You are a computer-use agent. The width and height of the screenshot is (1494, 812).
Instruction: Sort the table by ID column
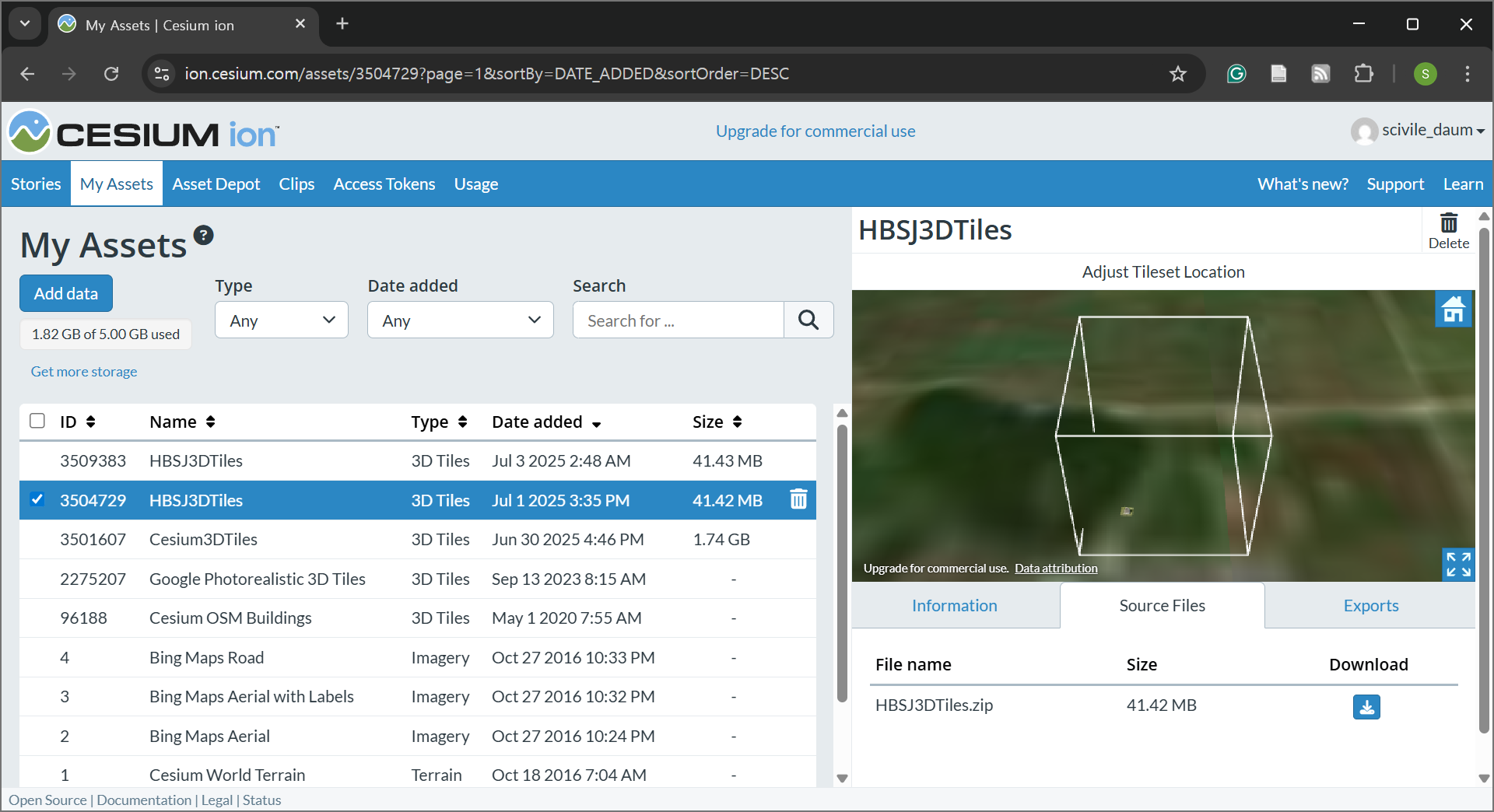(78, 422)
